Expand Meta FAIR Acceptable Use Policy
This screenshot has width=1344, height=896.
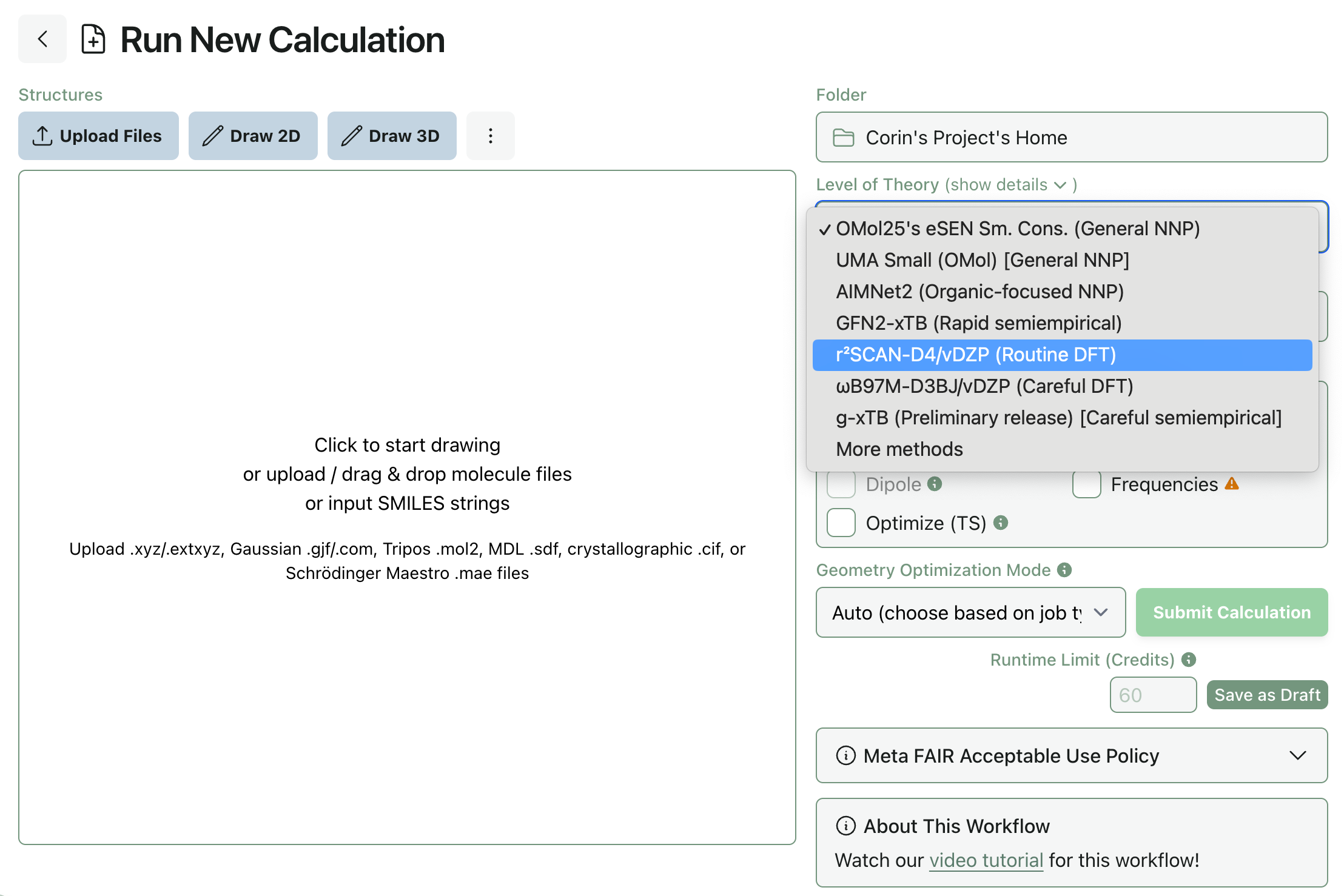1071,755
